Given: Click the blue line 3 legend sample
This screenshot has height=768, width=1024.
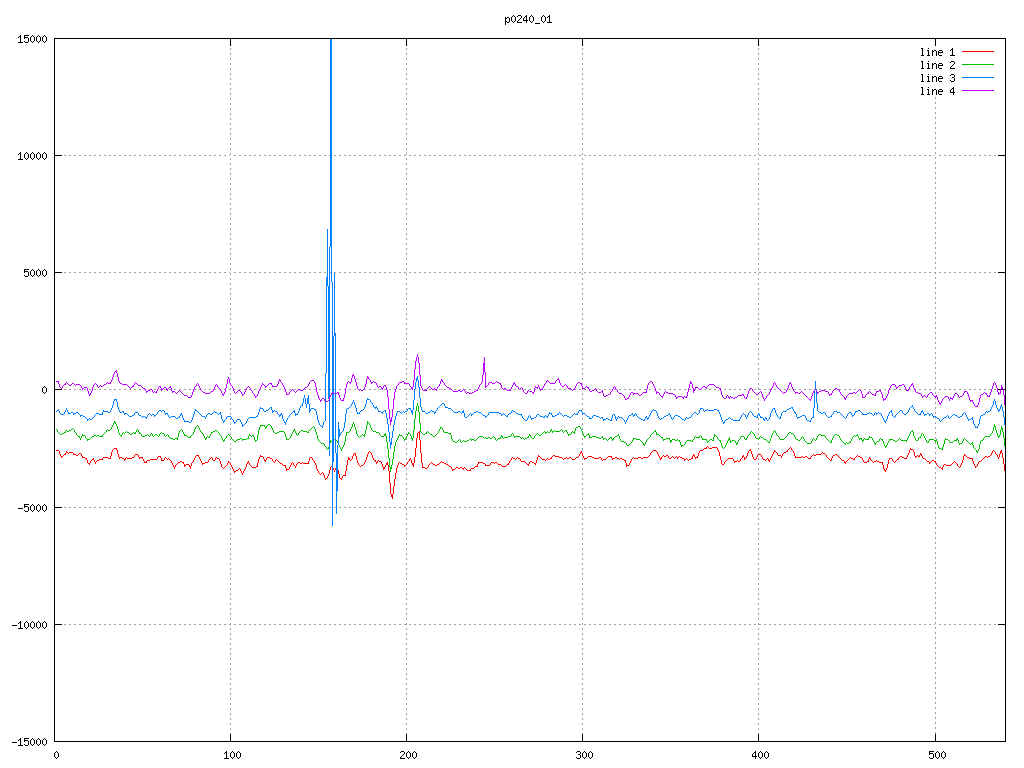Looking at the screenshot, I should [978, 78].
